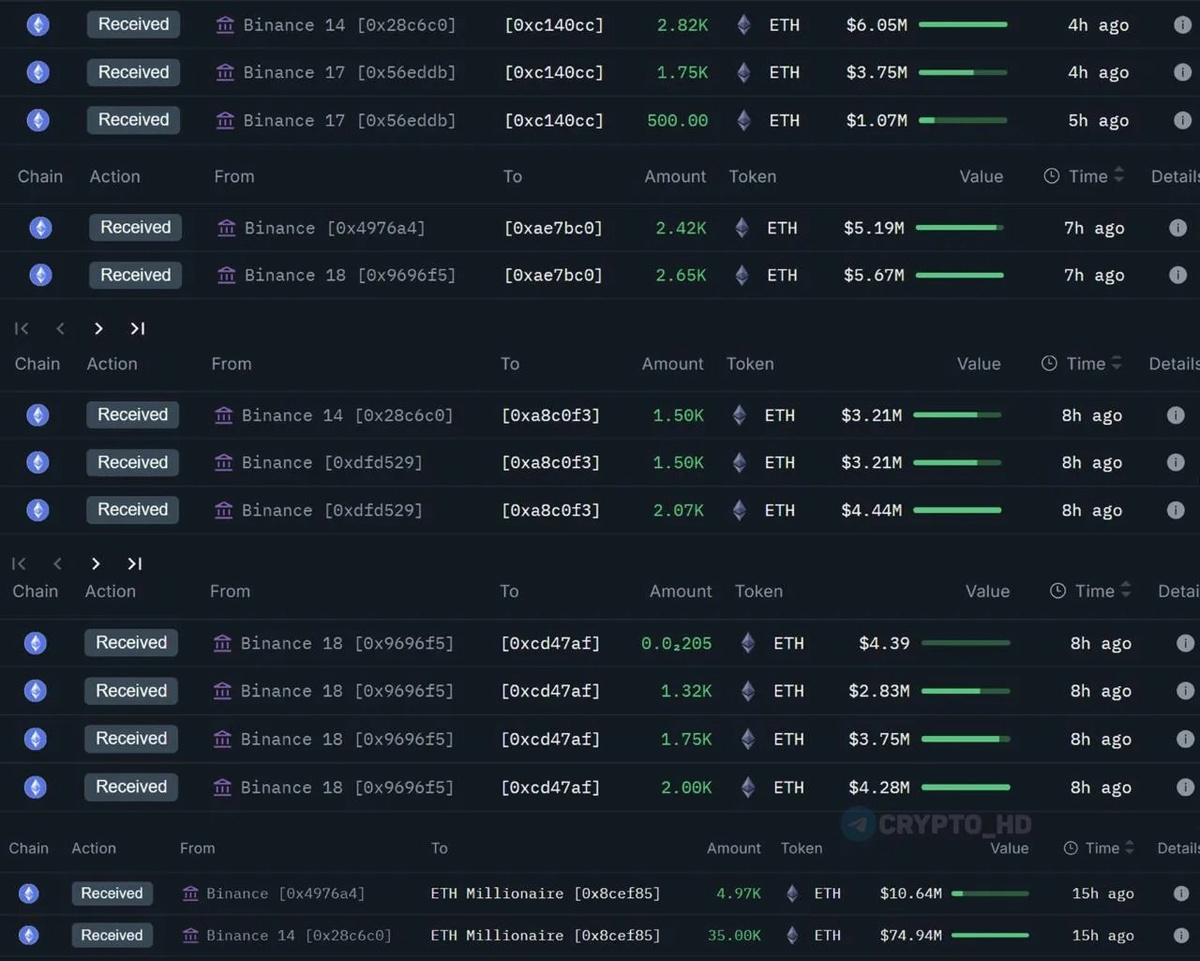Sort by Time header above the 15h ago rows

1098,848
